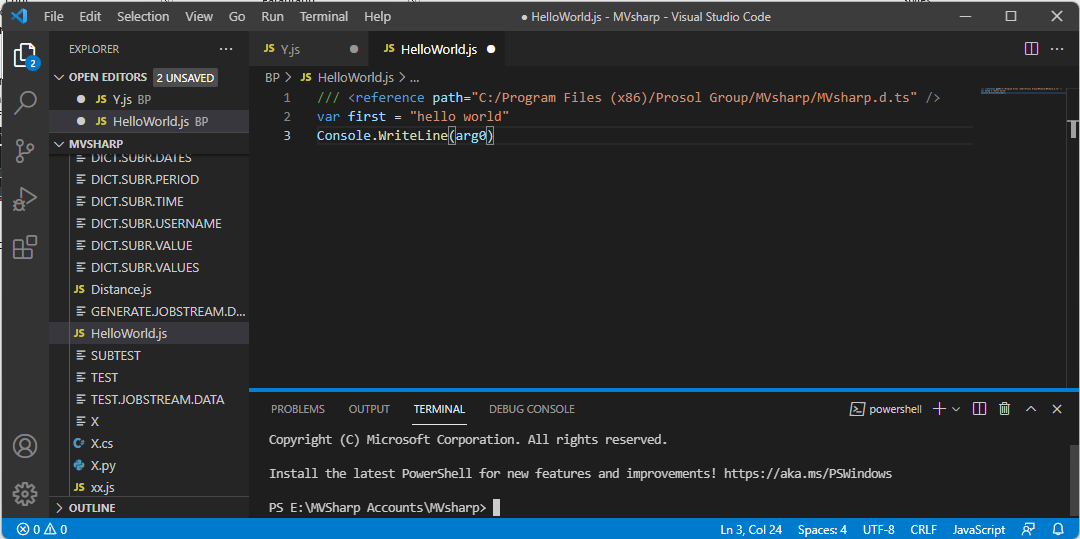Open the Accounts menu icon
The width and height of the screenshot is (1080, 539).
(x=25, y=446)
